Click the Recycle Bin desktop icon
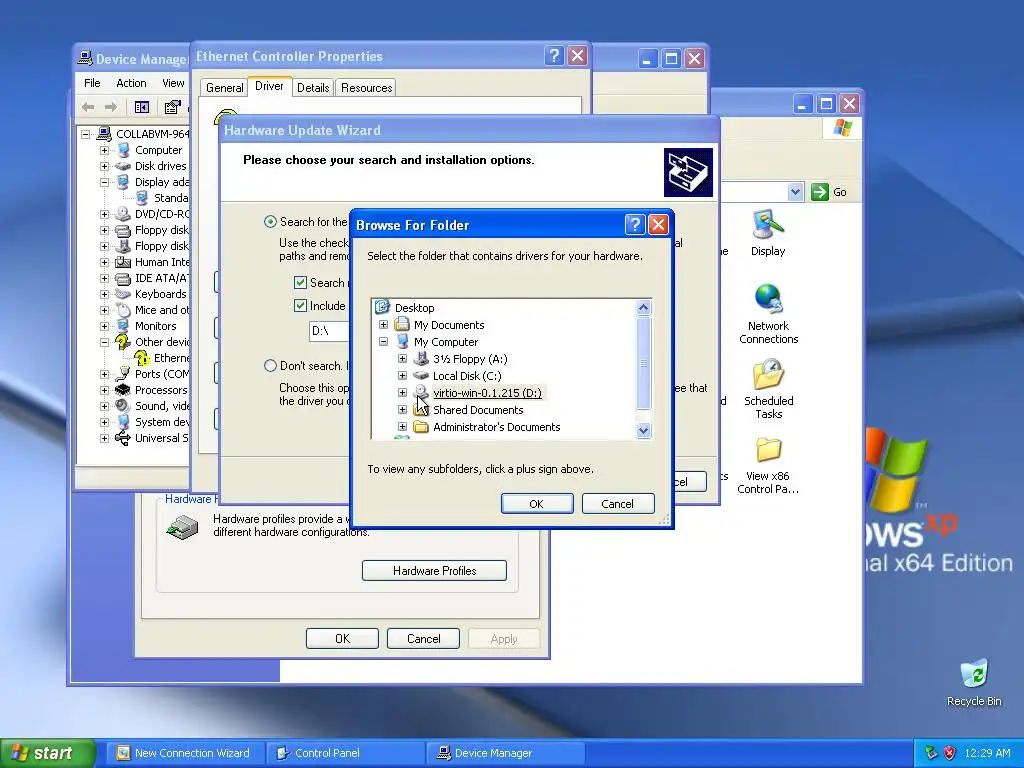Screen dimensions: 1024x768 [x=974, y=675]
